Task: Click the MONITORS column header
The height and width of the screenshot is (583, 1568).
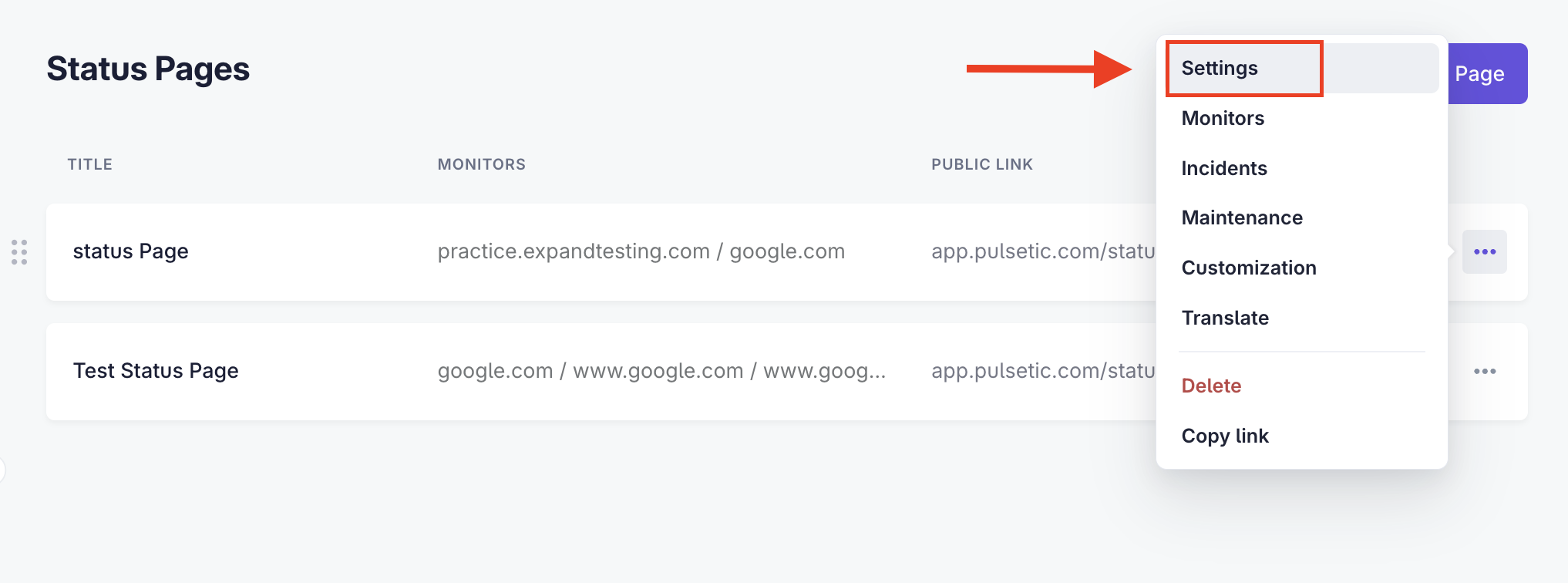Action: point(482,164)
